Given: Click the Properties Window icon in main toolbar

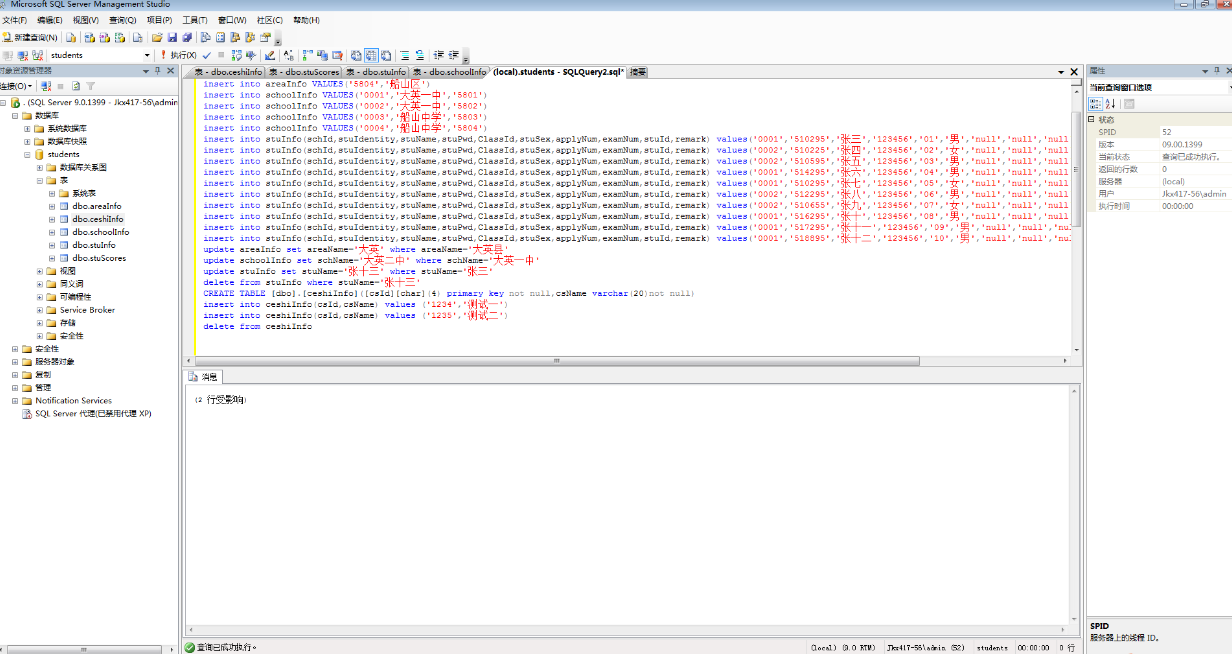Looking at the screenshot, I should click(x=265, y=37).
